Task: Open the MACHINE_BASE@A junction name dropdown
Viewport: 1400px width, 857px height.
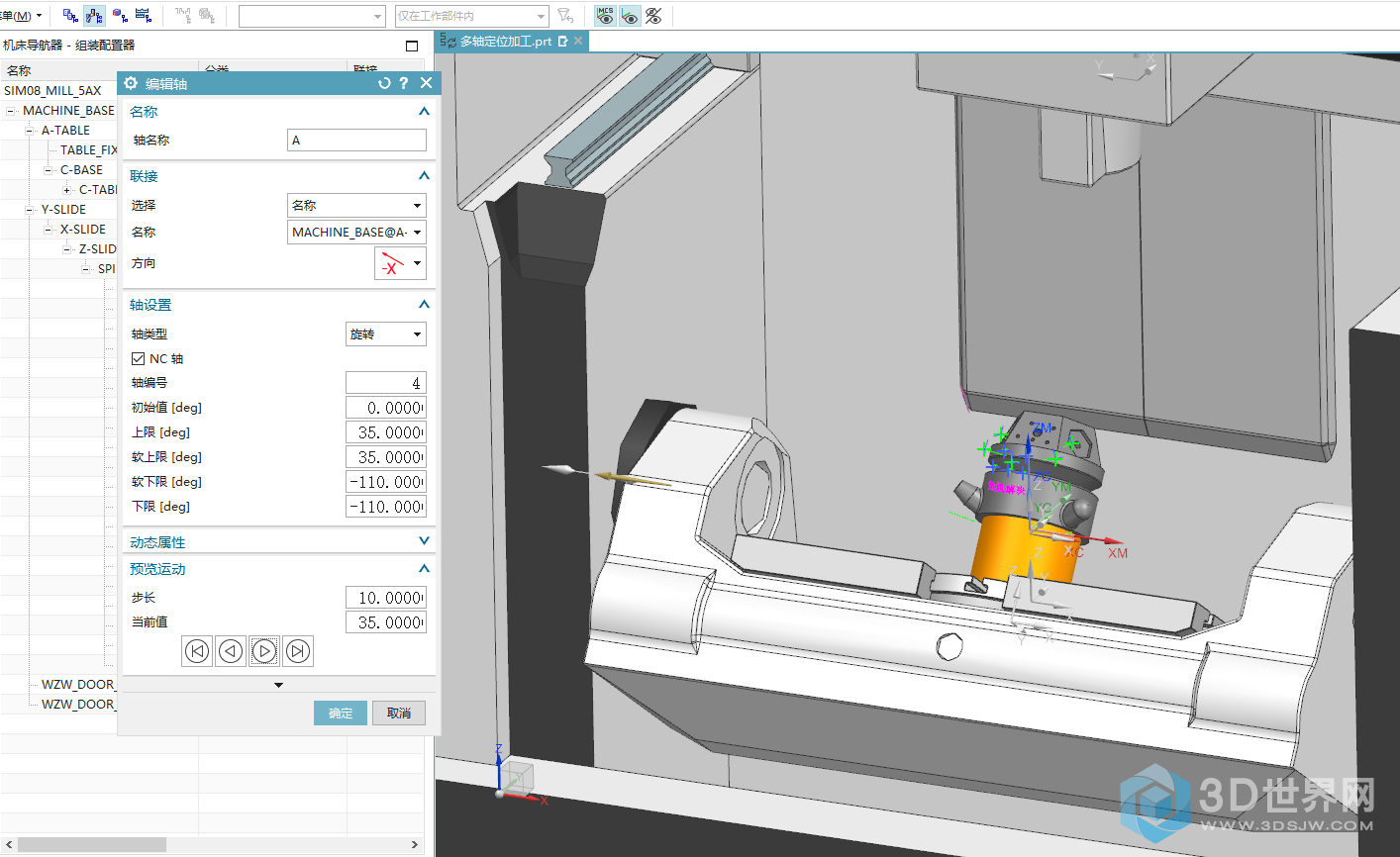Action: pos(356,233)
